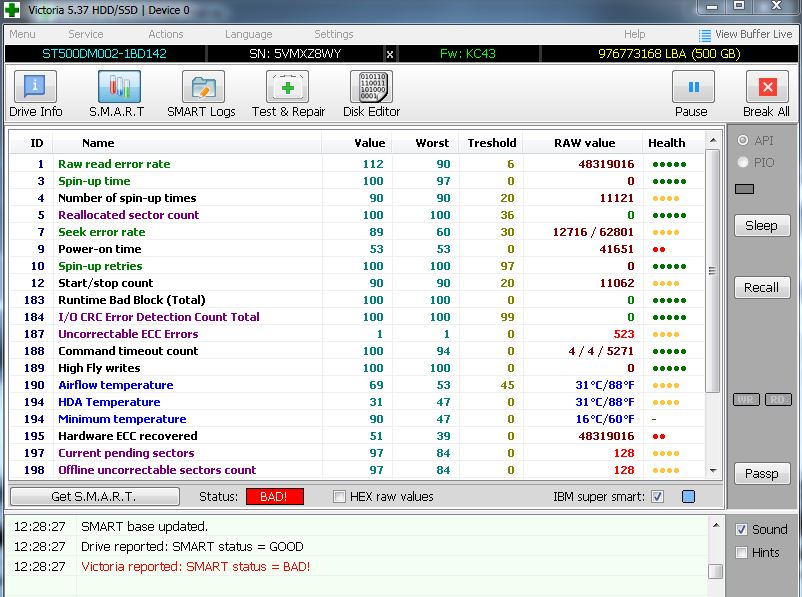Click SMART table scroll up arrow
The width and height of the screenshot is (802, 597).
click(x=713, y=140)
